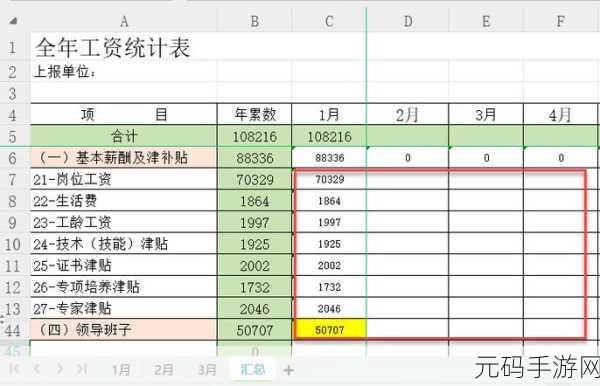Click the 0 in row 6 under 4月
The height and width of the screenshot is (386, 600).
click(x=561, y=158)
